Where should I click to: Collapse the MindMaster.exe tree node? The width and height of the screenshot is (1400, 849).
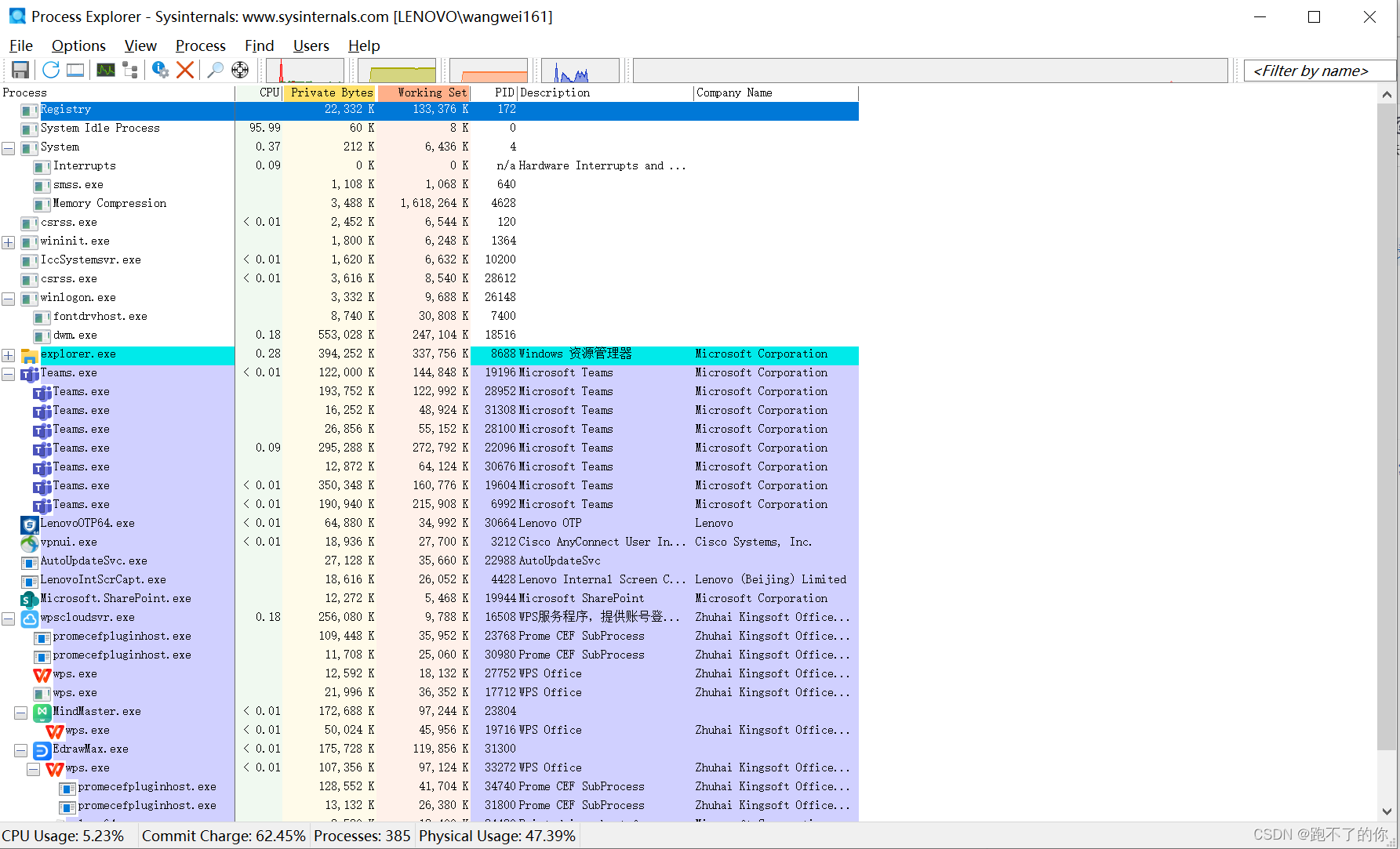pos(21,713)
